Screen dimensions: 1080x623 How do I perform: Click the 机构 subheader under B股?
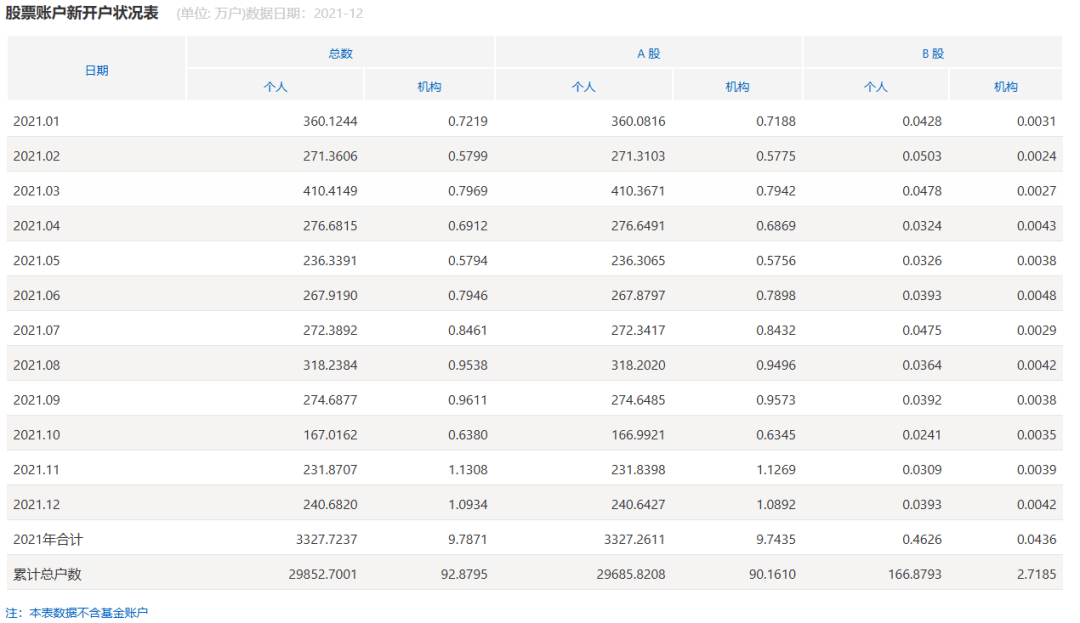pos(1005,86)
